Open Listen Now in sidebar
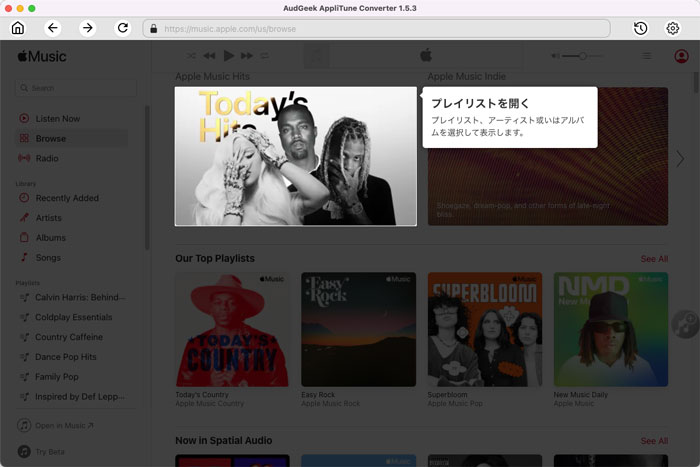 click(x=71, y=118)
